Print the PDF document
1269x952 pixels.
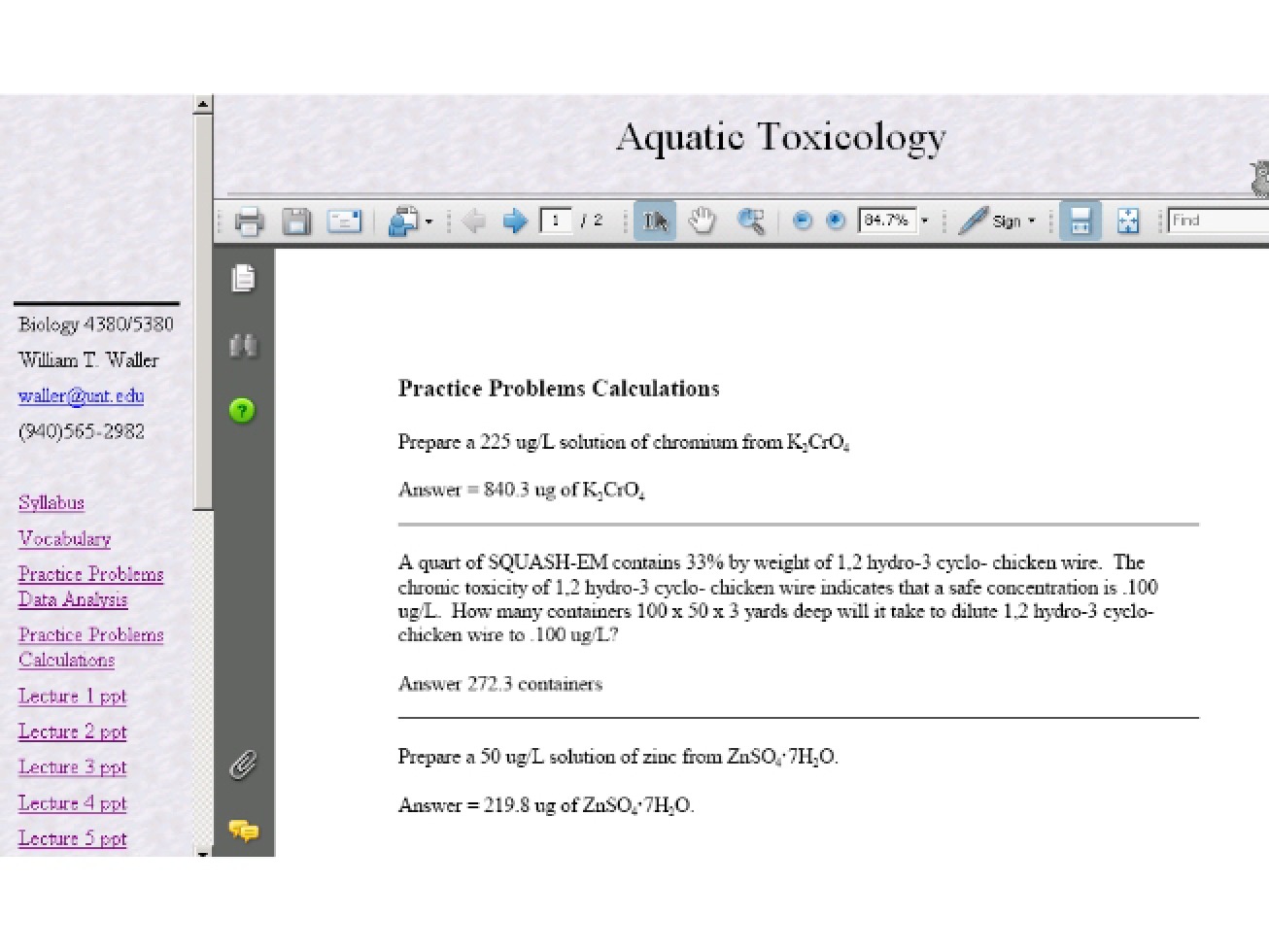[x=249, y=221]
